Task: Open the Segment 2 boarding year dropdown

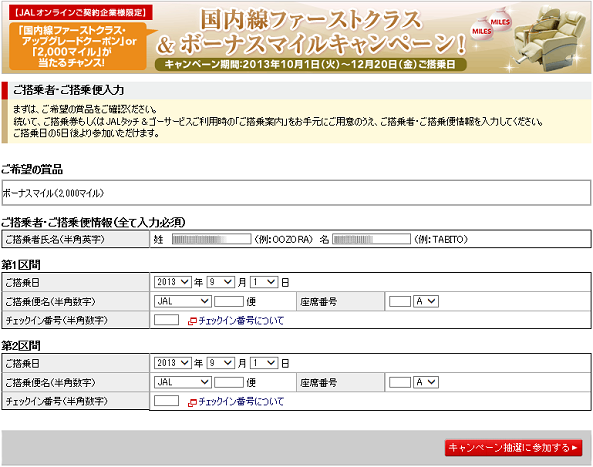Action: tap(172, 363)
